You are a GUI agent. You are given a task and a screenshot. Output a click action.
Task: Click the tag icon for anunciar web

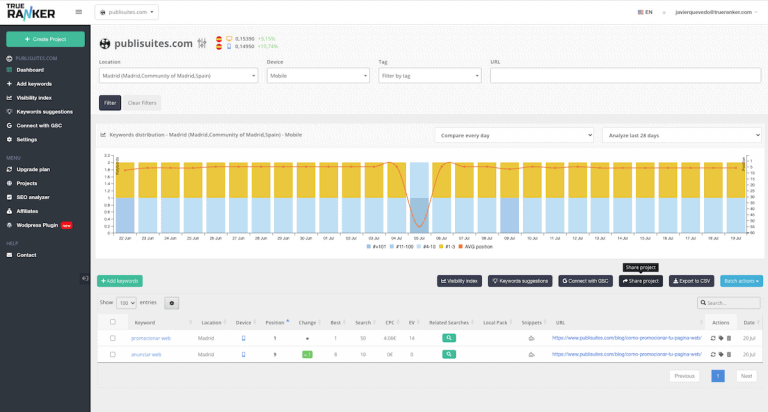click(721, 354)
